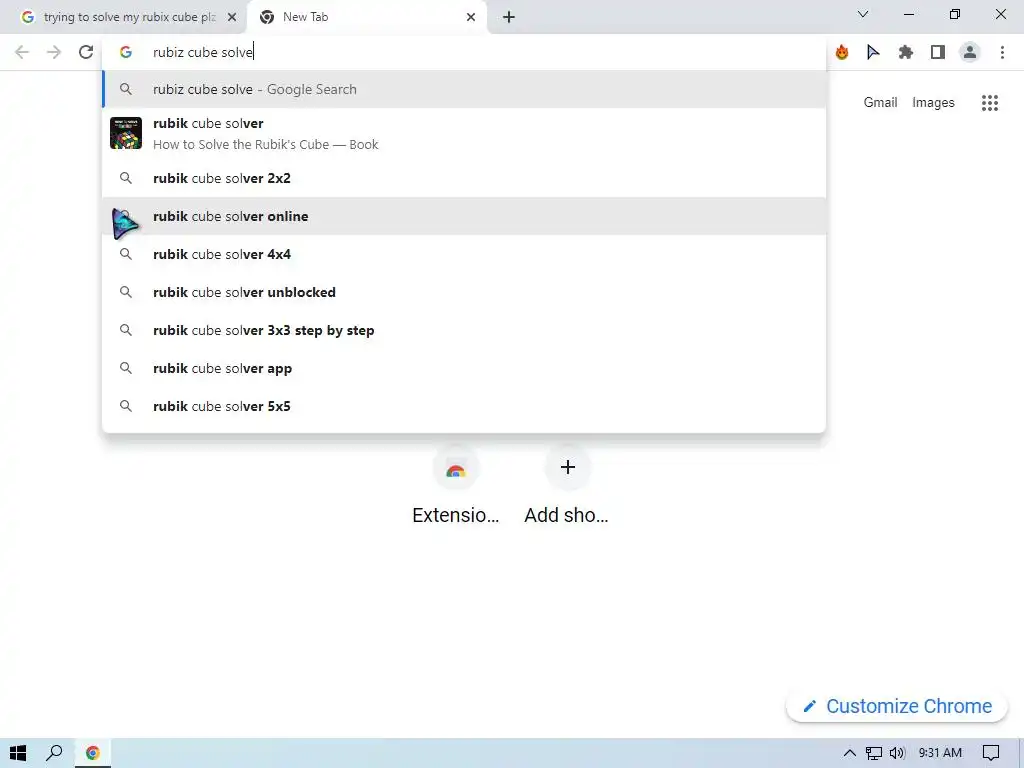Open the profile avatar menu
The image size is (1024, 768).
970,52
